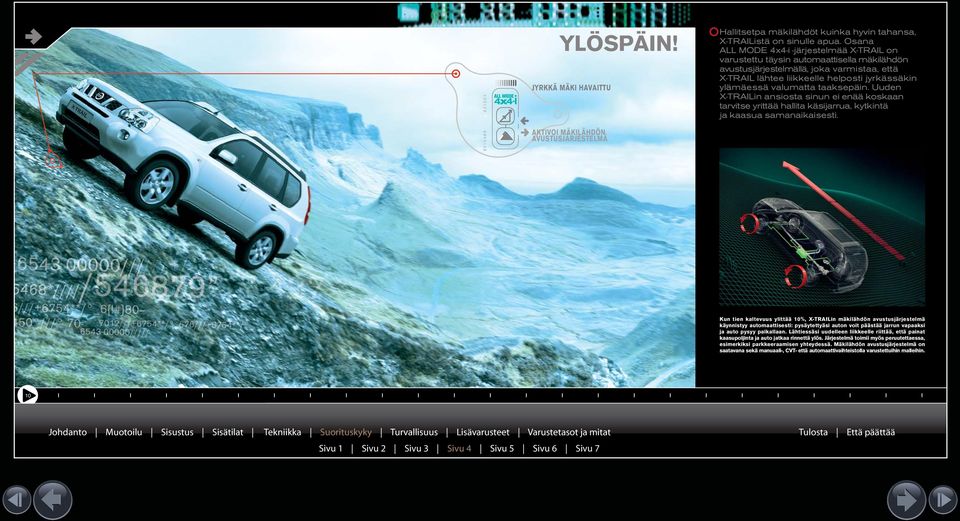Click the Tulosta print link
This screenshot has height=521, width=960.
pyautogui.click(x=813, y=432)
